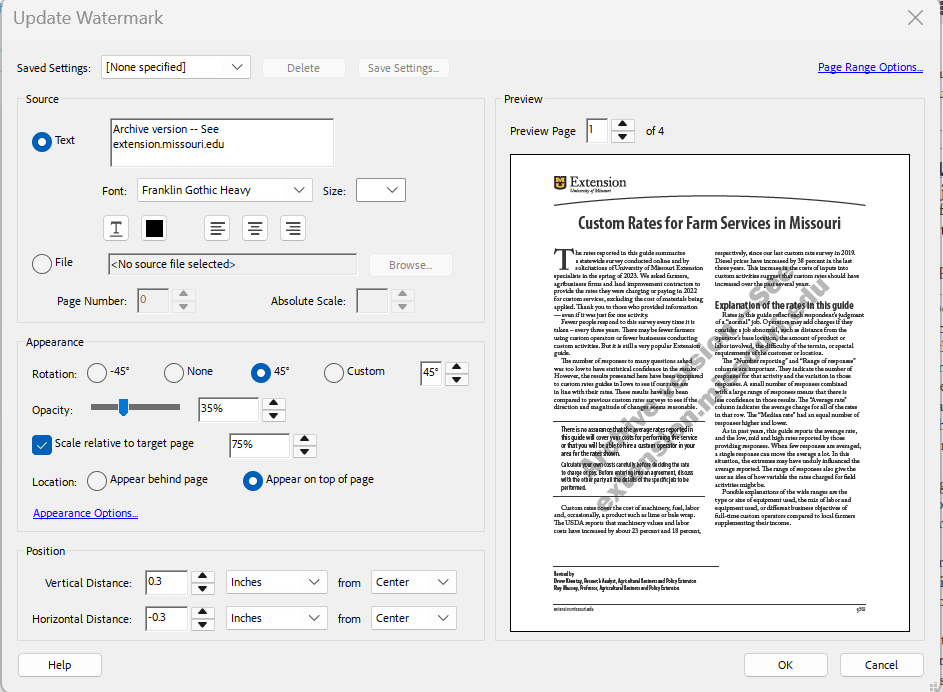Open the black text color swatch

(154, 228)
